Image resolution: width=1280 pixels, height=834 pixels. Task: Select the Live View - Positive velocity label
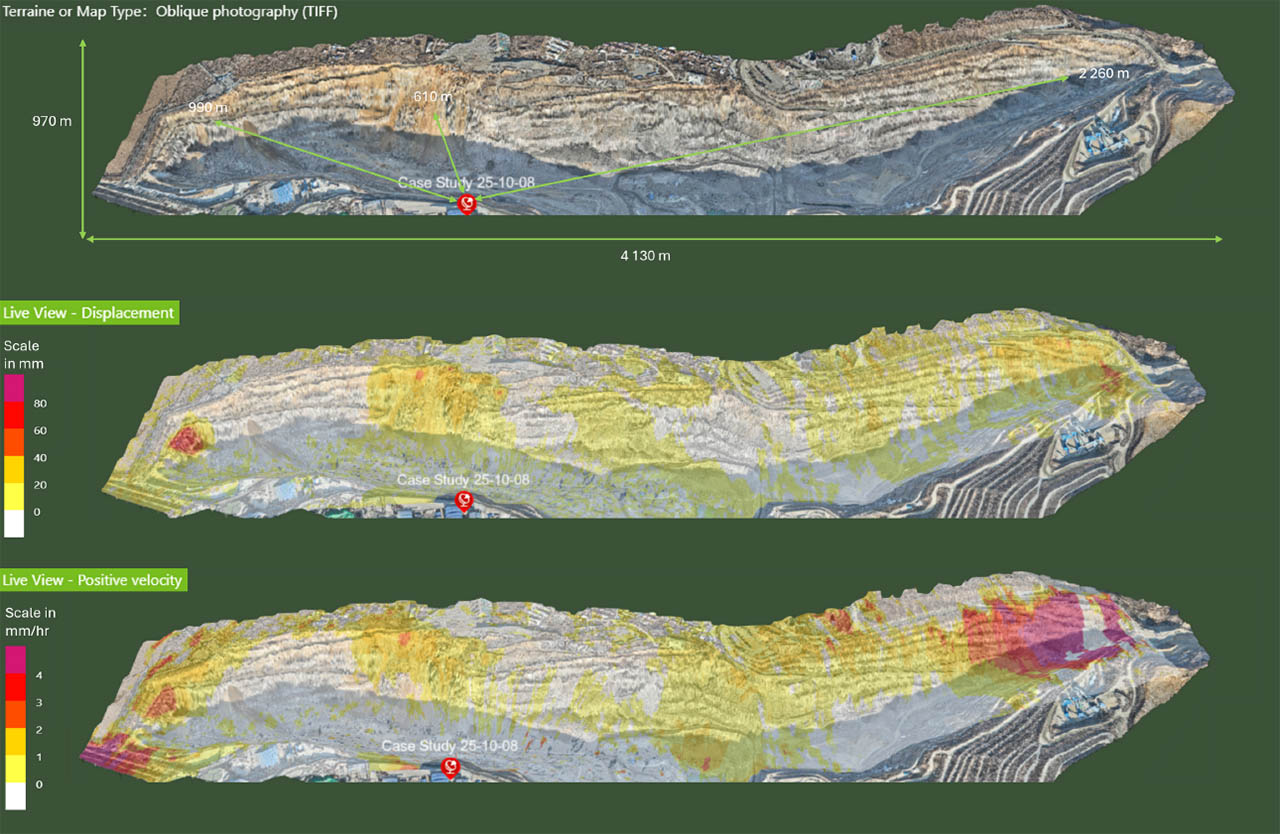pos(94,580)
